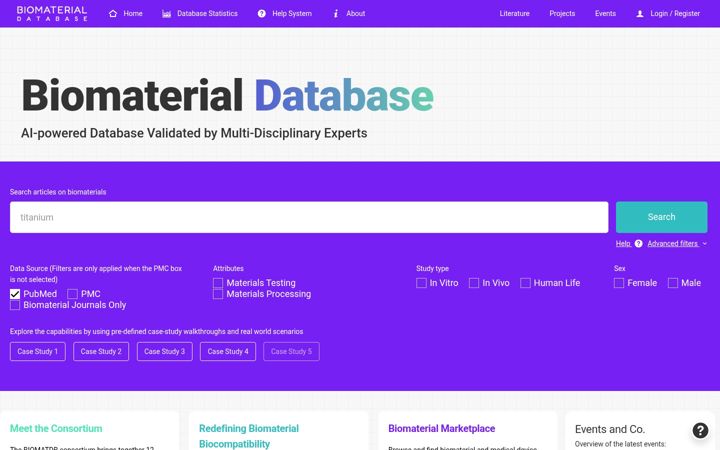This screenshot has height=450, width=720.
Task: Tick the Materials Testing checkbox
Action: (x=218, y=283)
